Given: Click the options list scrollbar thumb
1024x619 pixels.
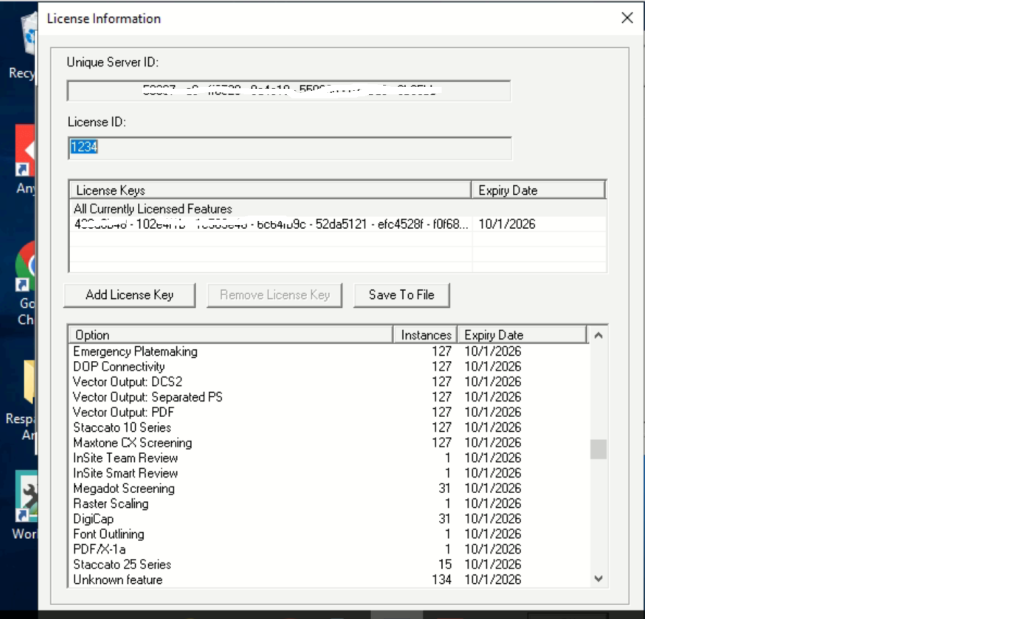Looking at the screenshot, I should click(x=598, y=449).
